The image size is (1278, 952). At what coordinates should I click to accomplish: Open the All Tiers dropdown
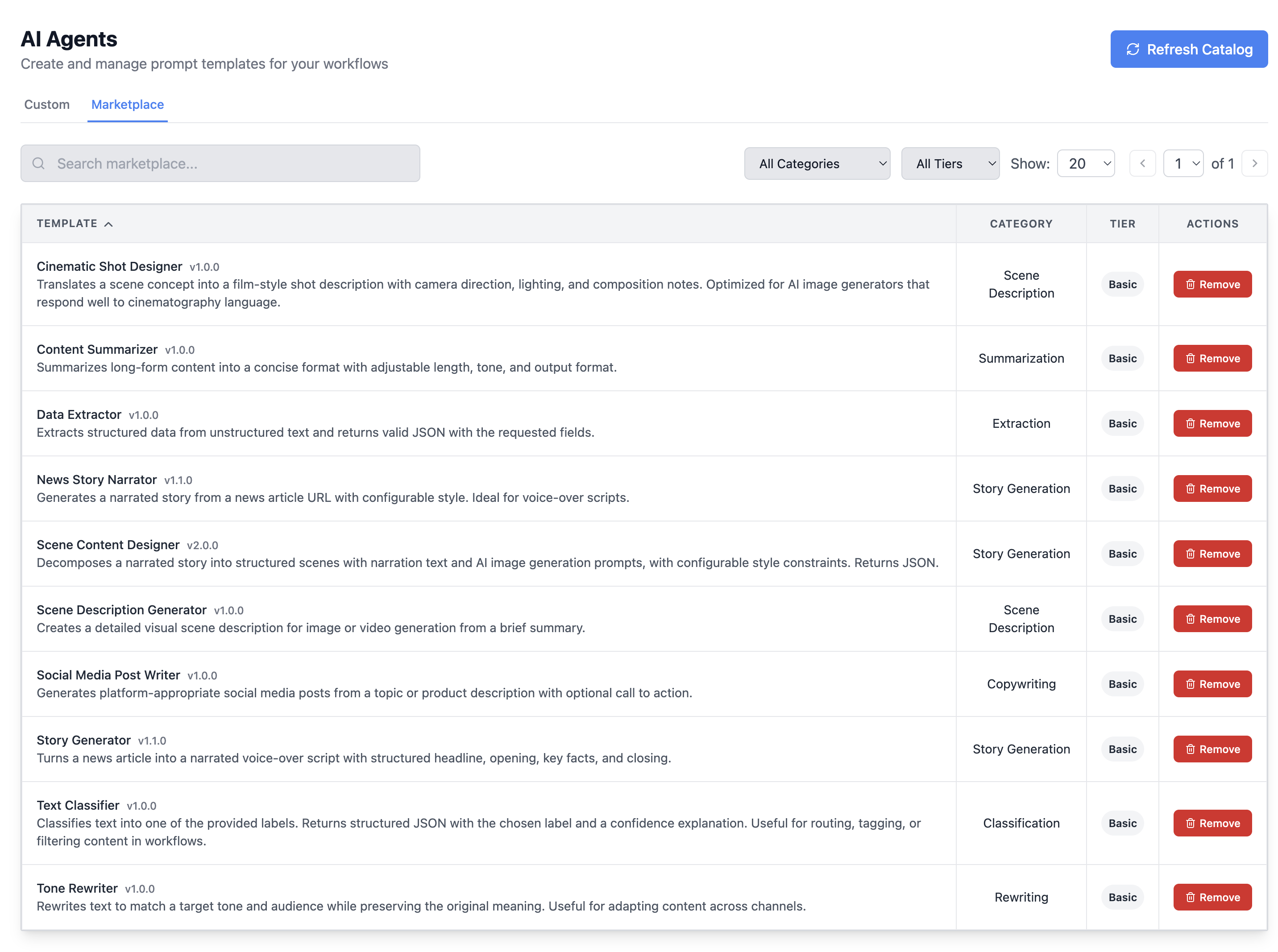point(950,163)
